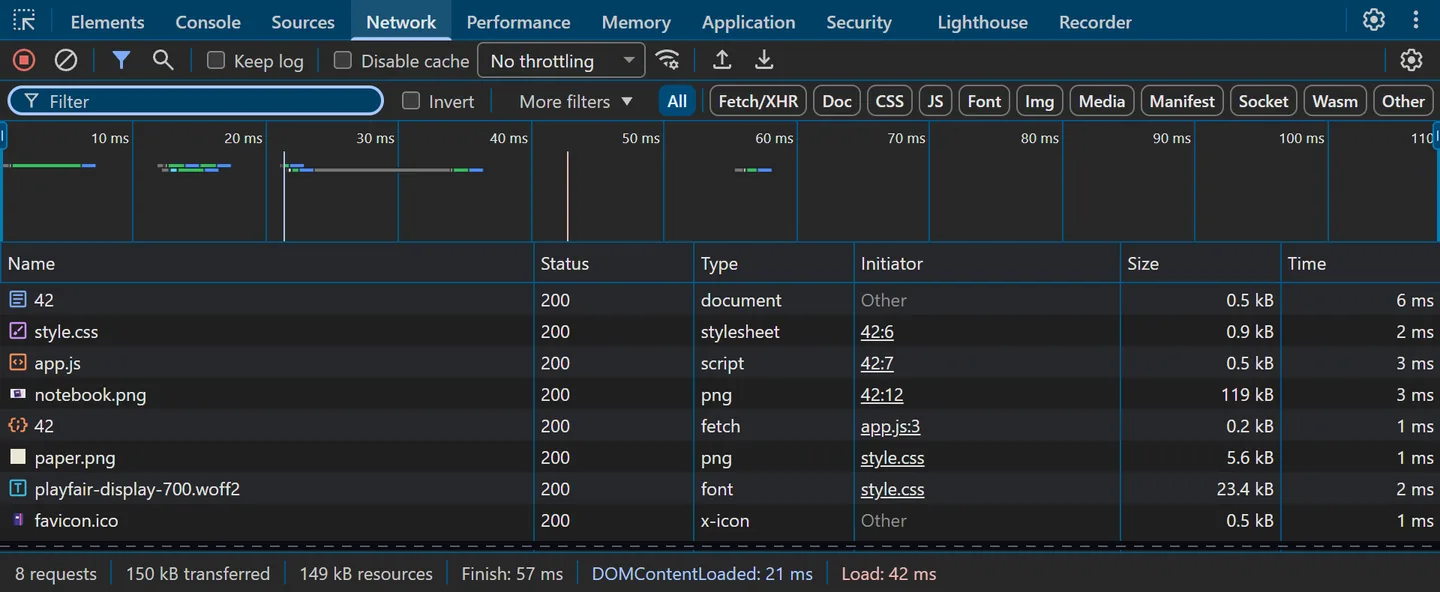This screenshot has width=1440, height=592.
Task: Toggle the filter funnel icon
Action: pos(121,60)
